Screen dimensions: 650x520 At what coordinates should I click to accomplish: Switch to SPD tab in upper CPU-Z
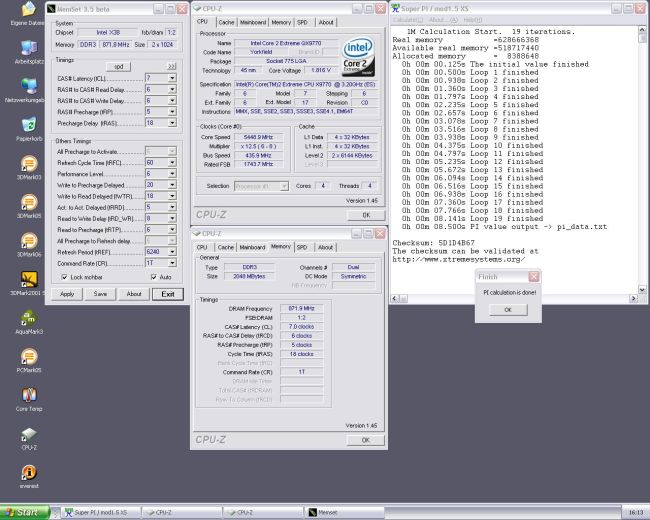(303, 22)
